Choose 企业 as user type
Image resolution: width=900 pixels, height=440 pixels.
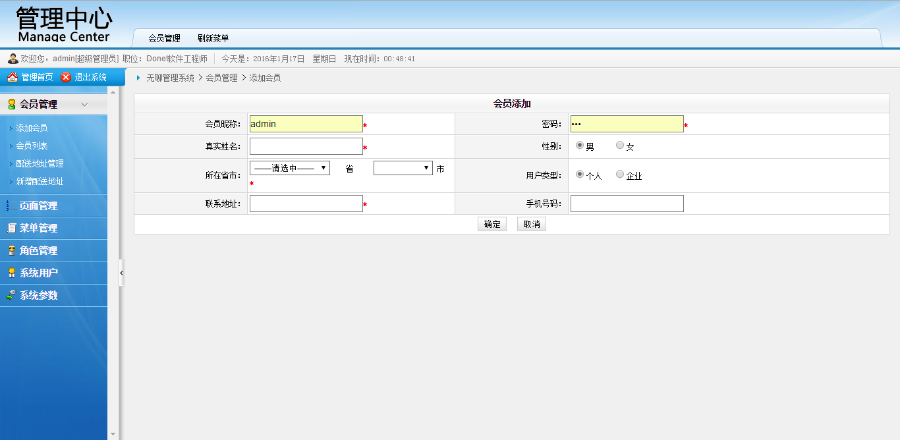(x=620, y=174)
